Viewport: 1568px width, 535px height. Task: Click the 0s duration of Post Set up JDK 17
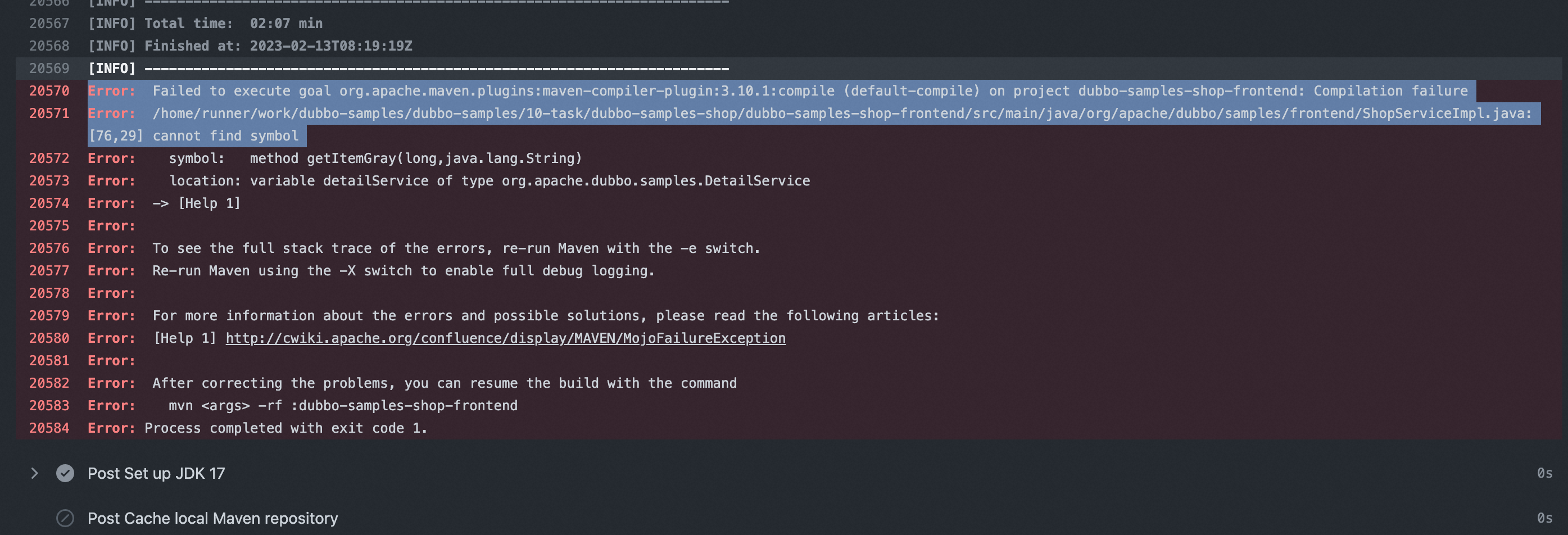[x=1544, y=473]
